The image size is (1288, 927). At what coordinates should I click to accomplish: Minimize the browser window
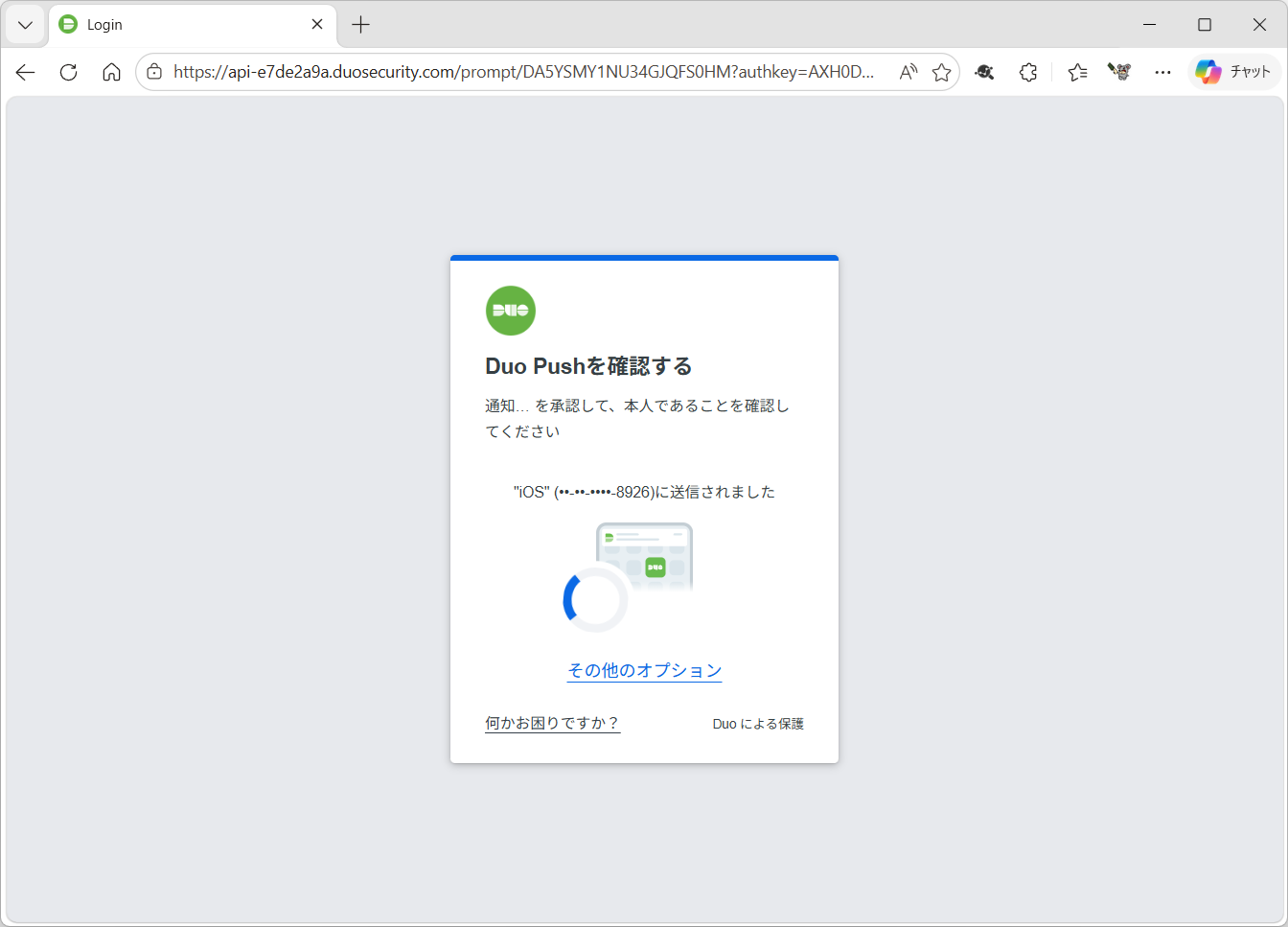(x=1150, y=25)
